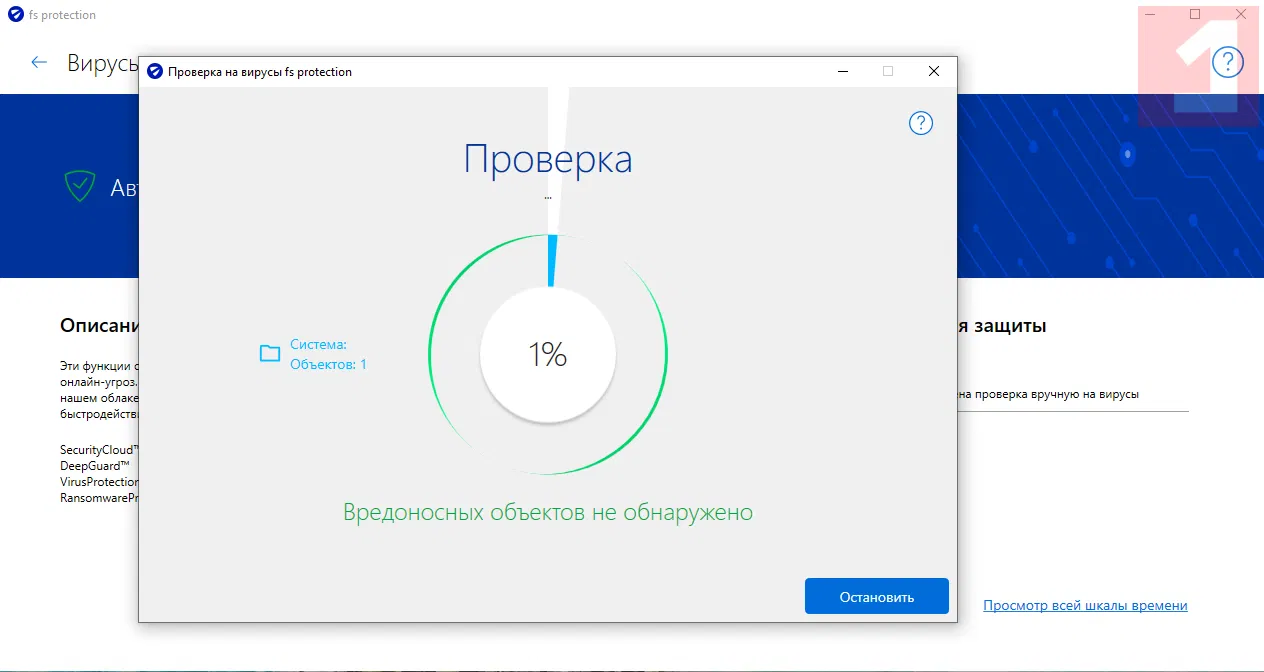Image resolution: width=1264 pixels, height=672 pixels.
Task: Click the Проверка на вирусы fs protection title text
Action: [260, 72]
